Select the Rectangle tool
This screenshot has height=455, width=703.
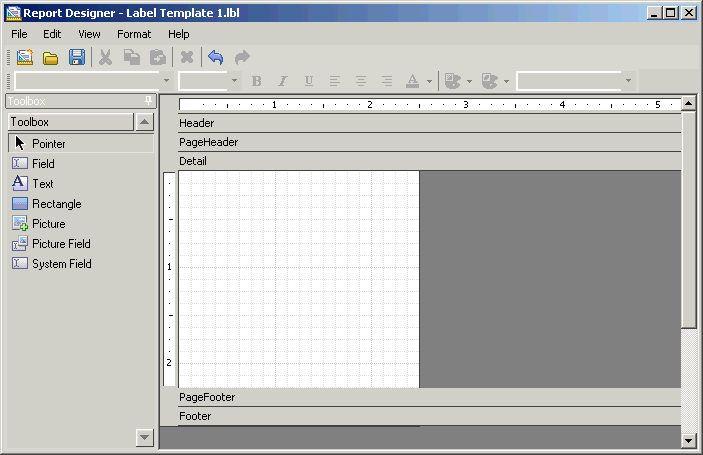click(x=81, y=204)
